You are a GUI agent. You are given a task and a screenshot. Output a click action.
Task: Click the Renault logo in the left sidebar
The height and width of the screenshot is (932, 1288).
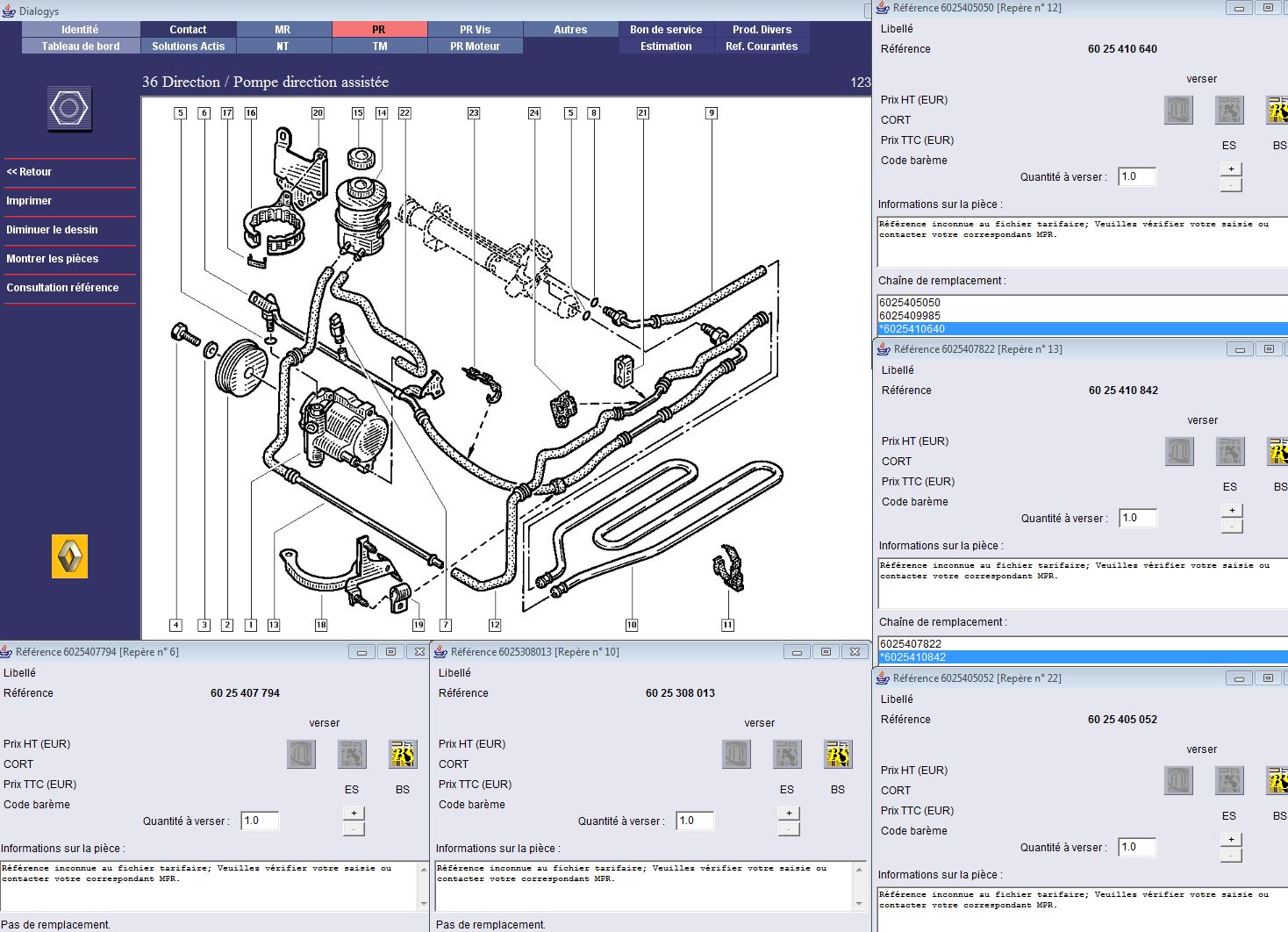[69, 556]
